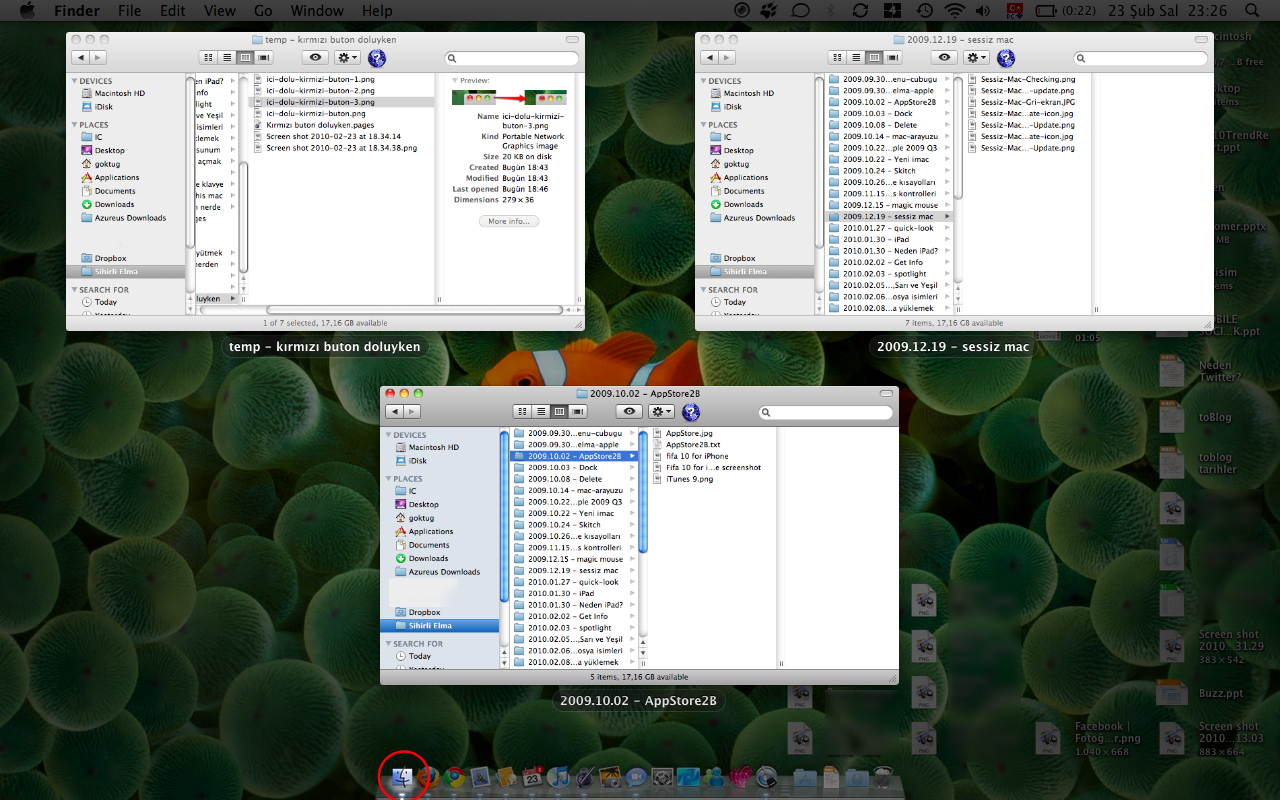Click the Back arrow in the AppStore2B window

[394, 412]
